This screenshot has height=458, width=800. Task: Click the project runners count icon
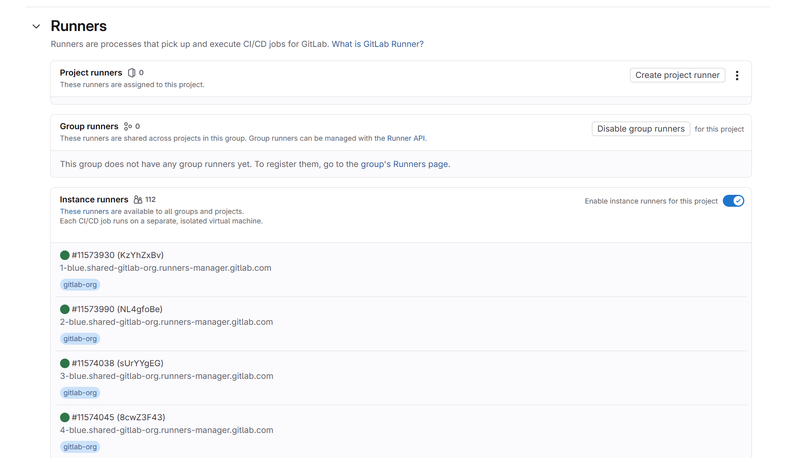[132, 73]
